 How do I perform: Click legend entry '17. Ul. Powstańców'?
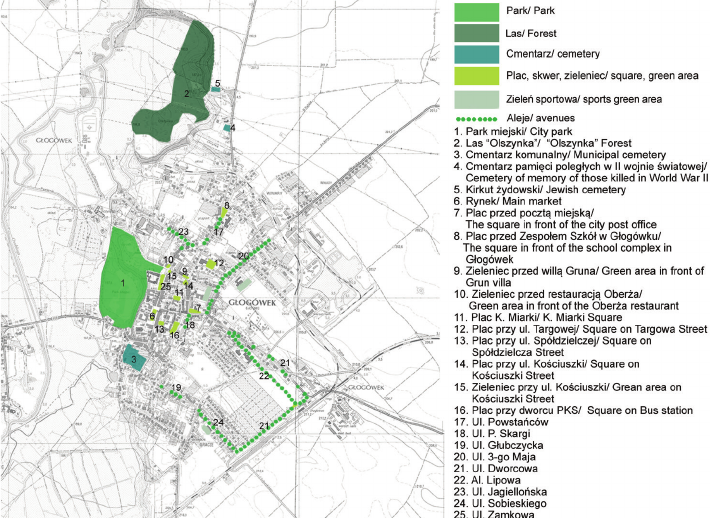(x=501, y=422)
